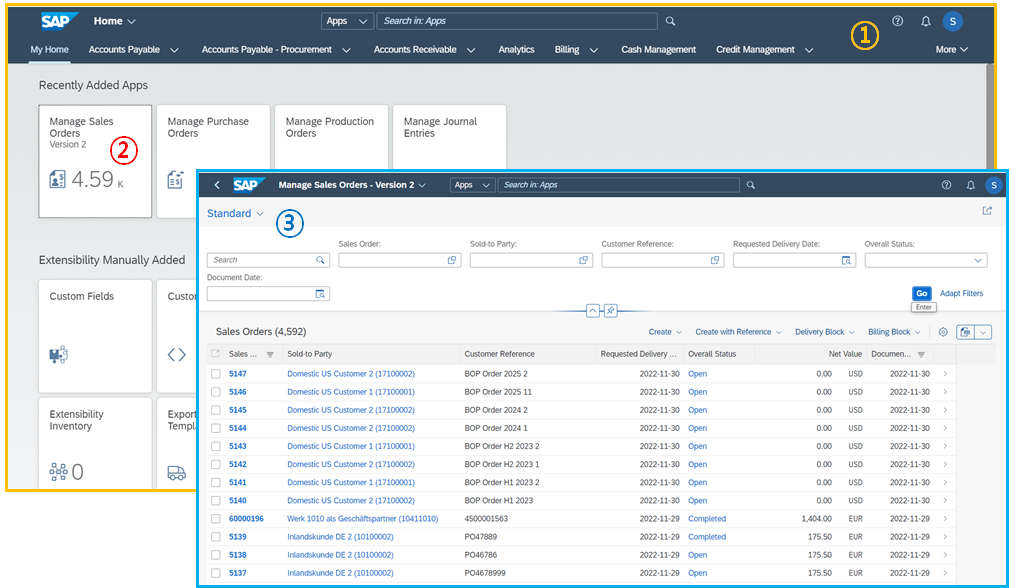Click export to spreadsheet icon
The height and width of the screenshot is (588, 1012).
point(965,332)
